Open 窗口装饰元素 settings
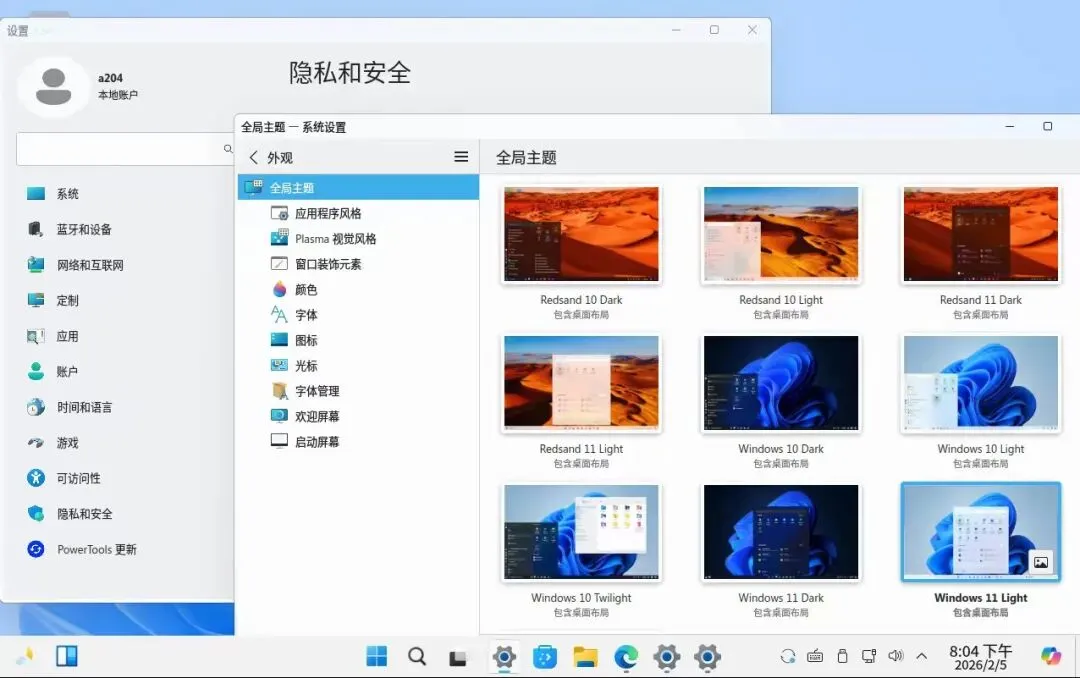 coord(358,264)
